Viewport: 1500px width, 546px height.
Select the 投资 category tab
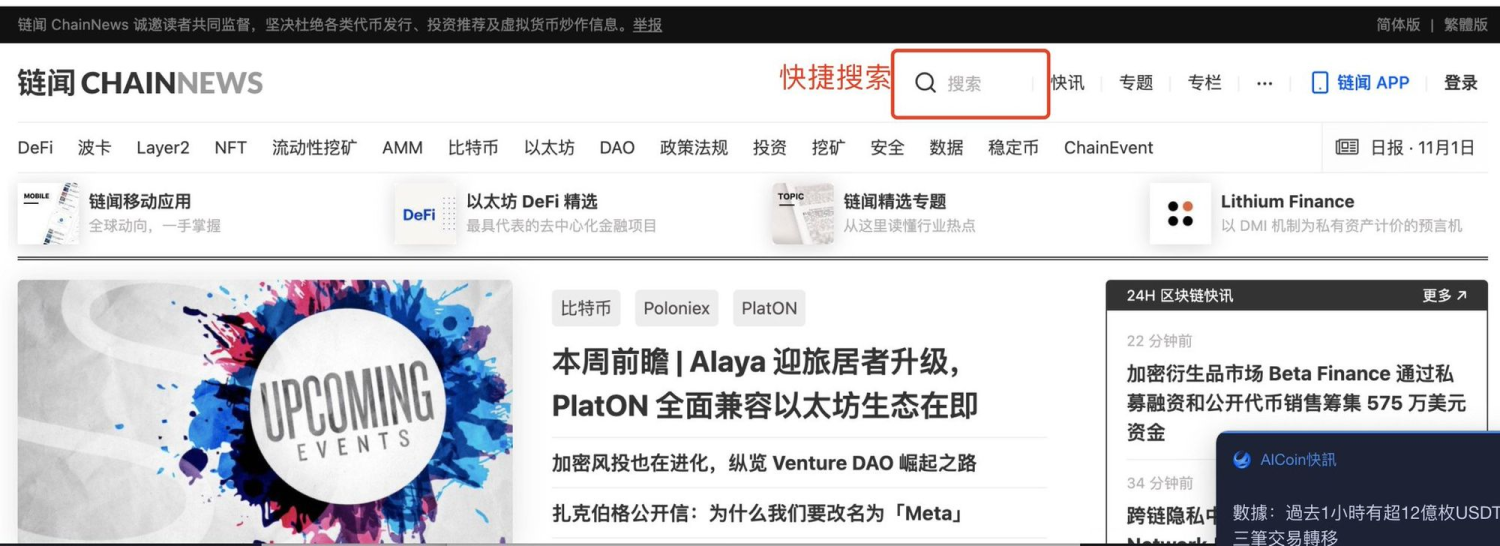pos(770,148)
